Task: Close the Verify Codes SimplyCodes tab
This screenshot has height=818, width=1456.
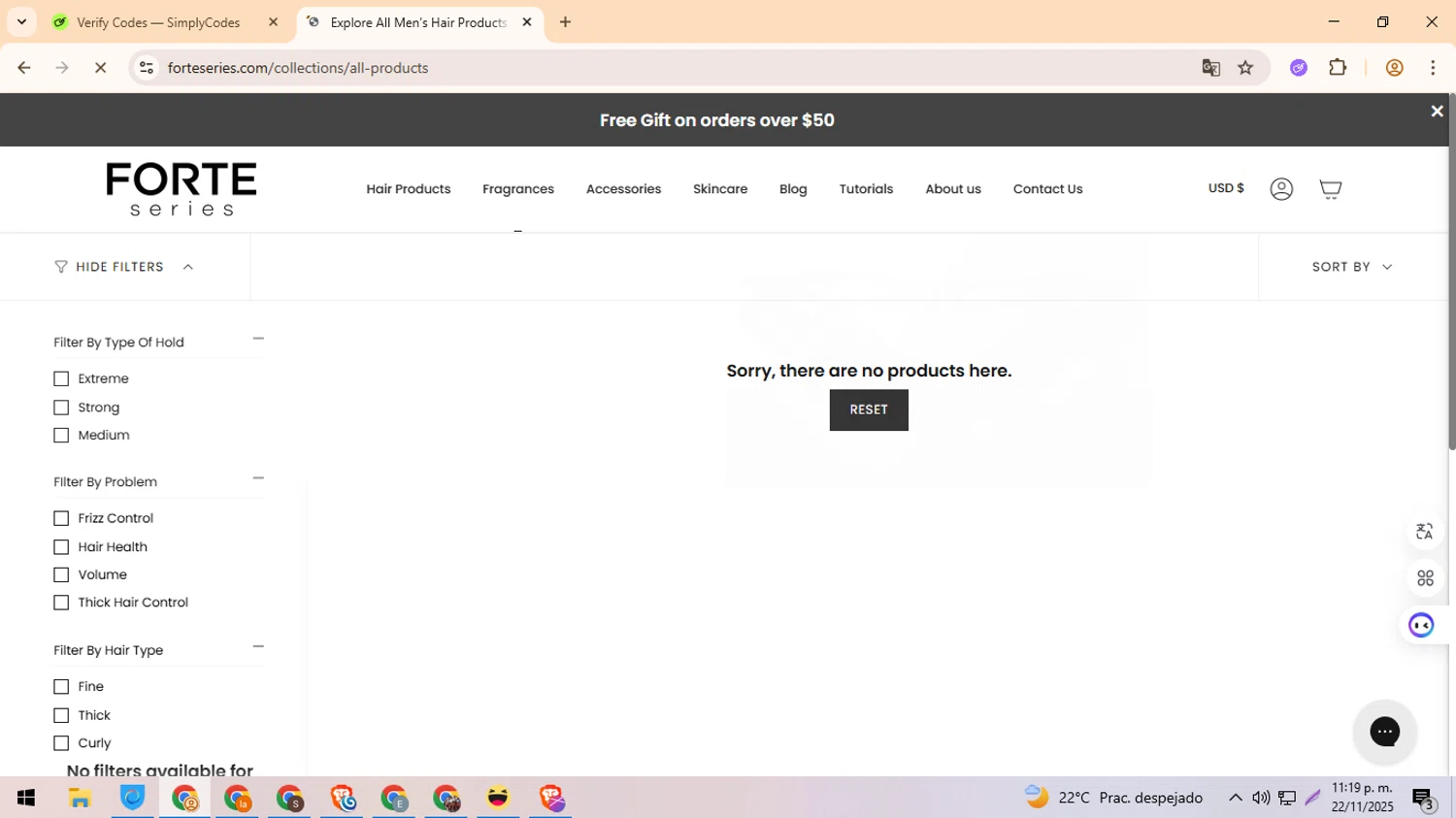Action: pos(273,22)
